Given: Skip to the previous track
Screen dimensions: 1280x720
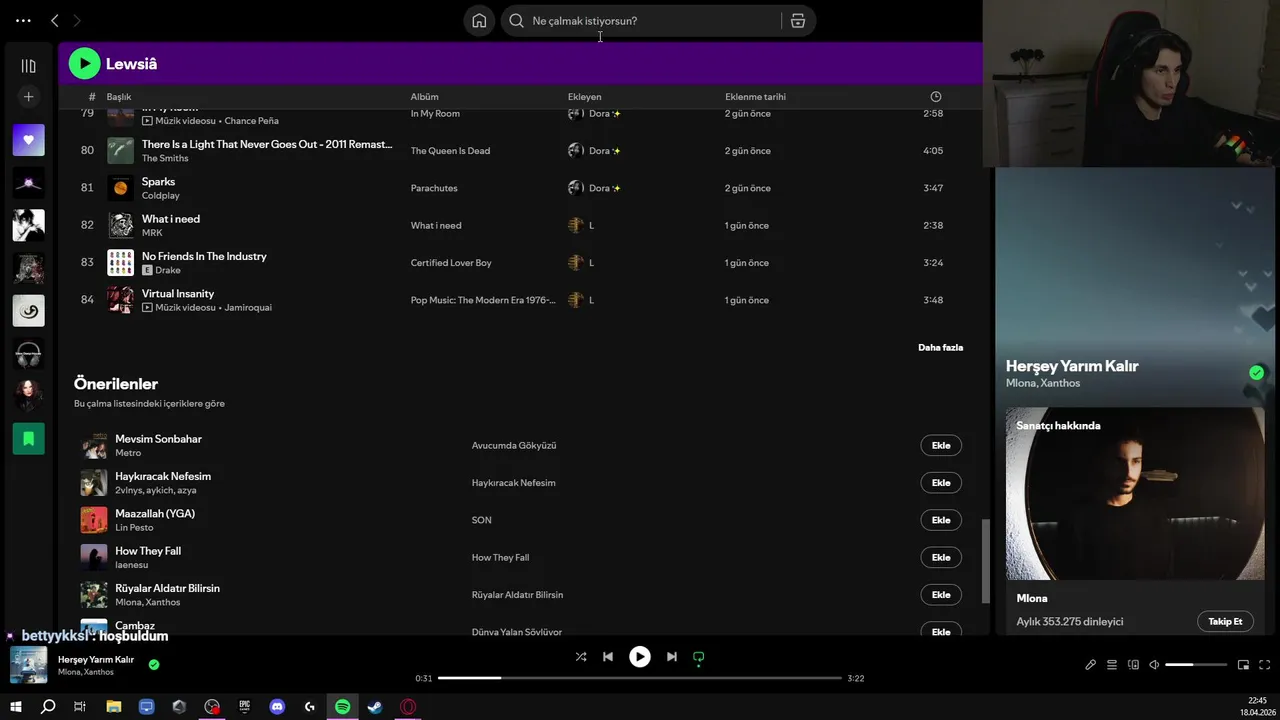Looking at the screenshot, I should click(x=608, y=657).
